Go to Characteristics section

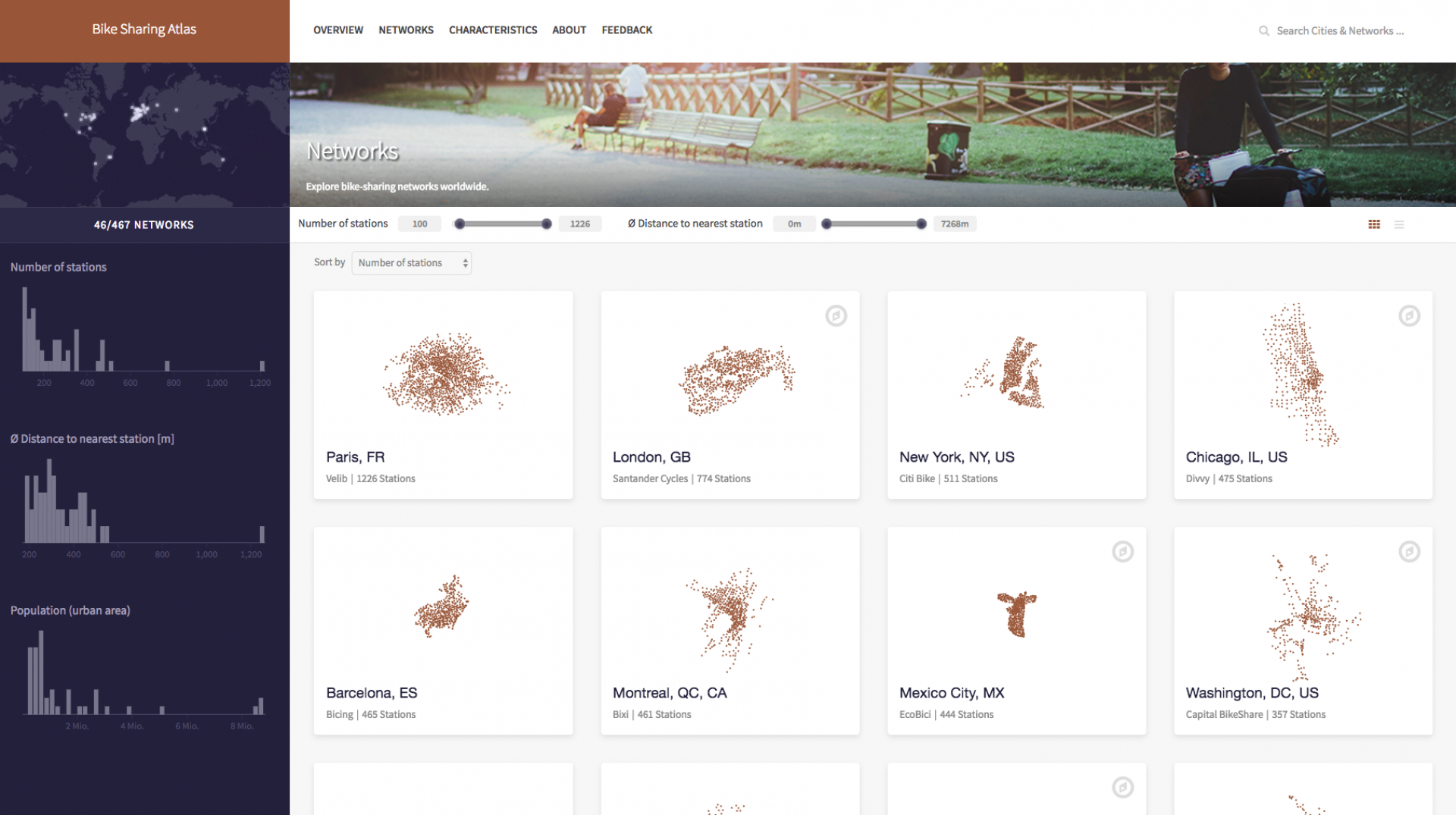[x=493, y=30]
